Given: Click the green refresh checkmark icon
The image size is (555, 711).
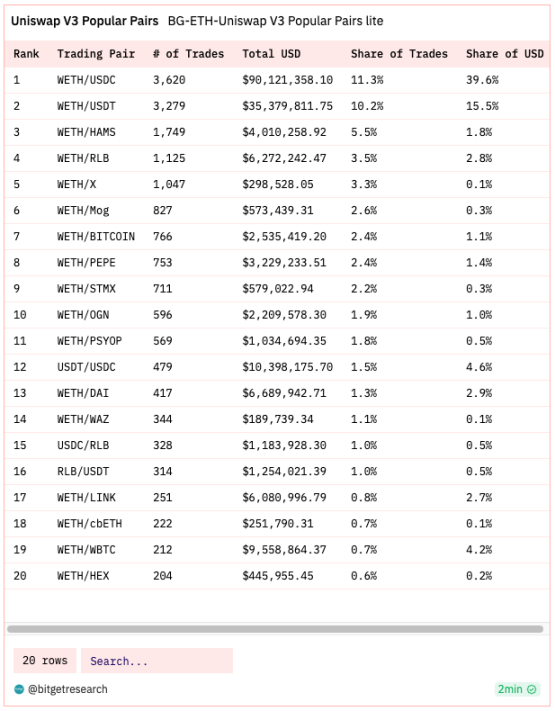Looking at the screenshot, I should pyautogui.click(x=532, y=689).
